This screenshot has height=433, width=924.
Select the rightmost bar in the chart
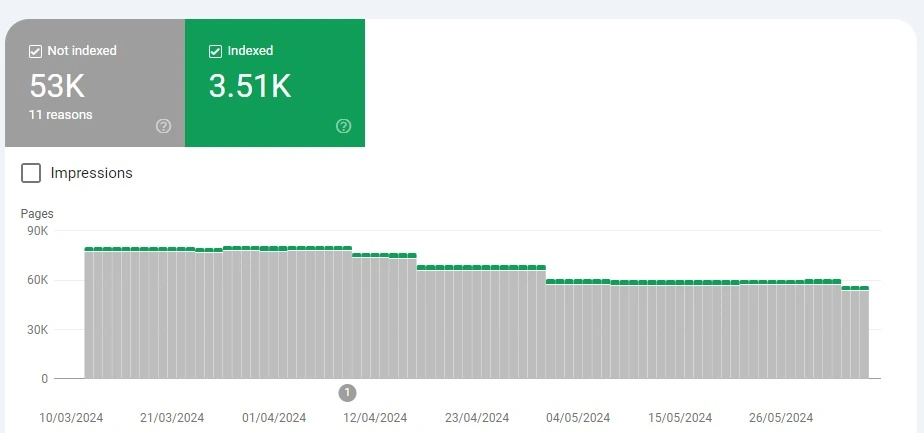point(863,333)
